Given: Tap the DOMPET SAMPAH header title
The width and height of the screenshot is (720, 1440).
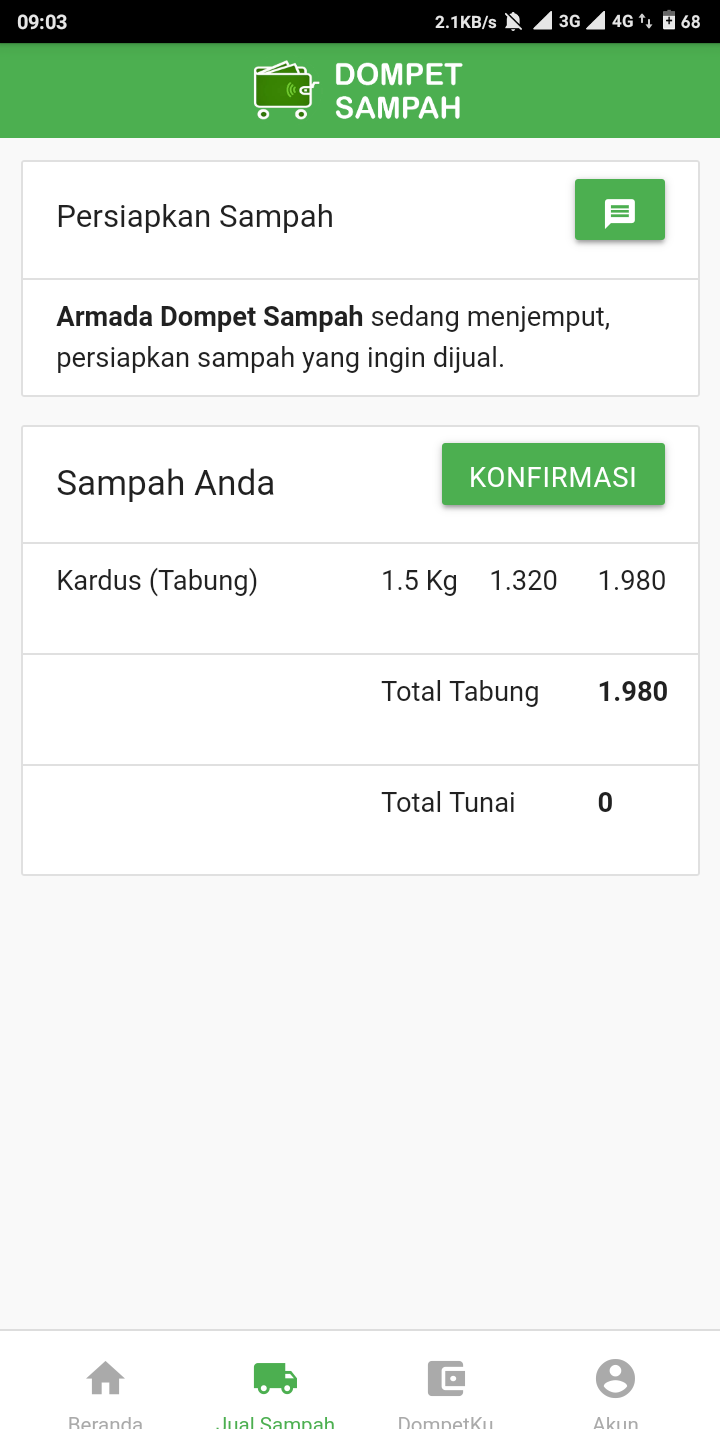Looking at the screenshot, I should point(398,91).
